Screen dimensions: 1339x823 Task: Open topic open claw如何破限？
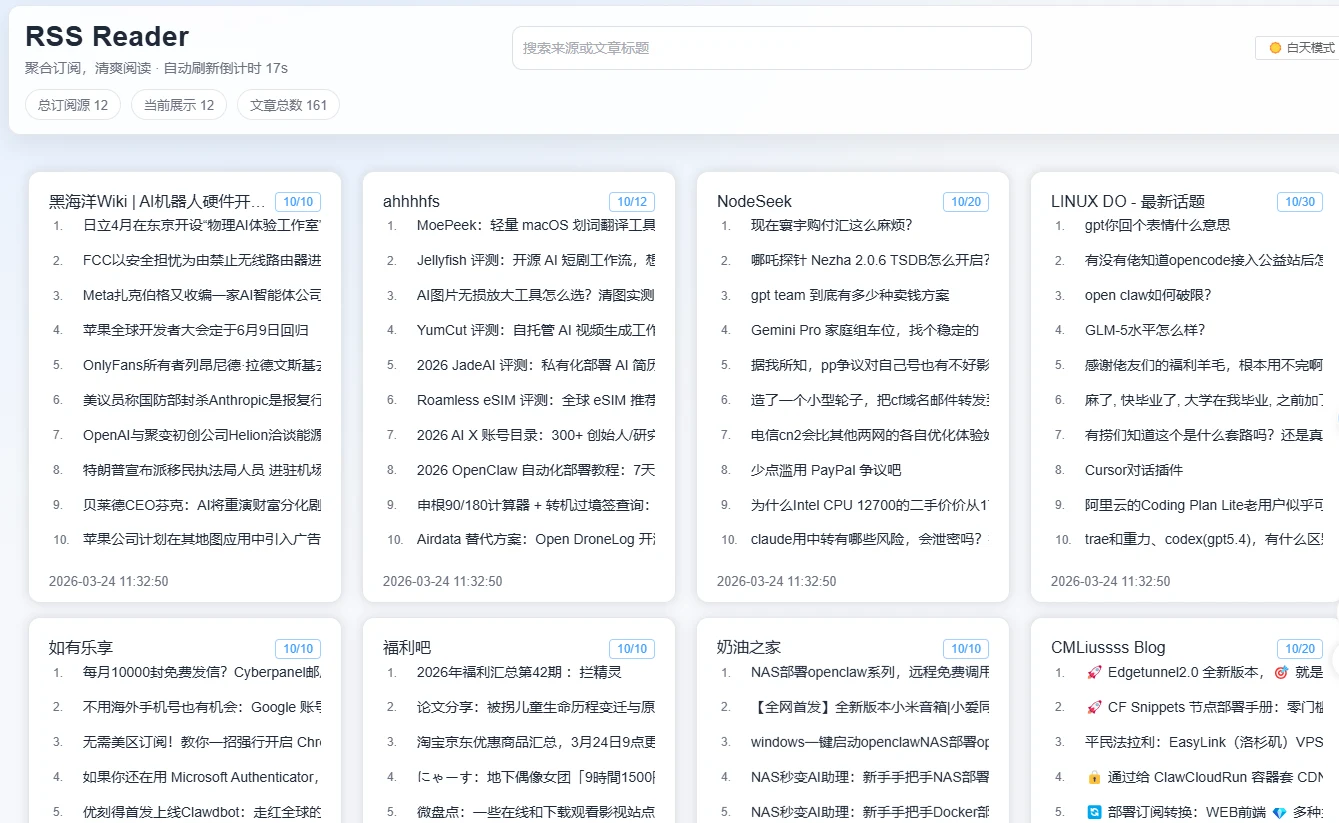coord(1148,295)
